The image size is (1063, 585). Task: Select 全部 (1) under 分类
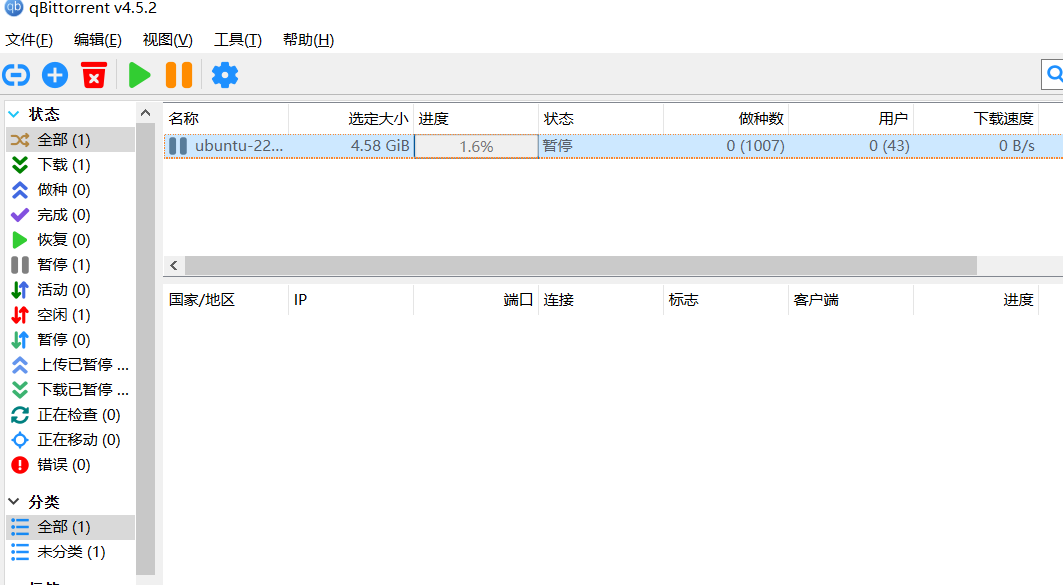71,527
